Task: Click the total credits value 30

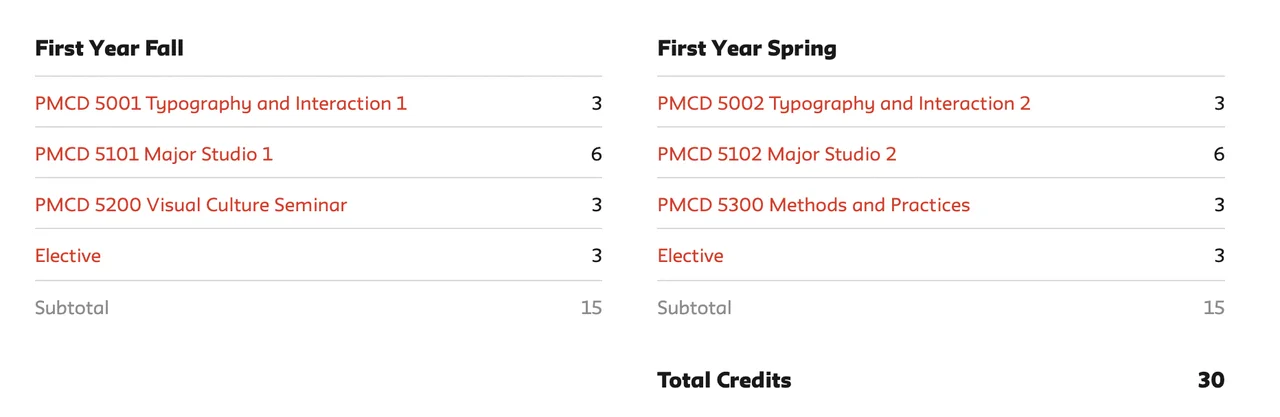Action: click(x=1210, y=380)
